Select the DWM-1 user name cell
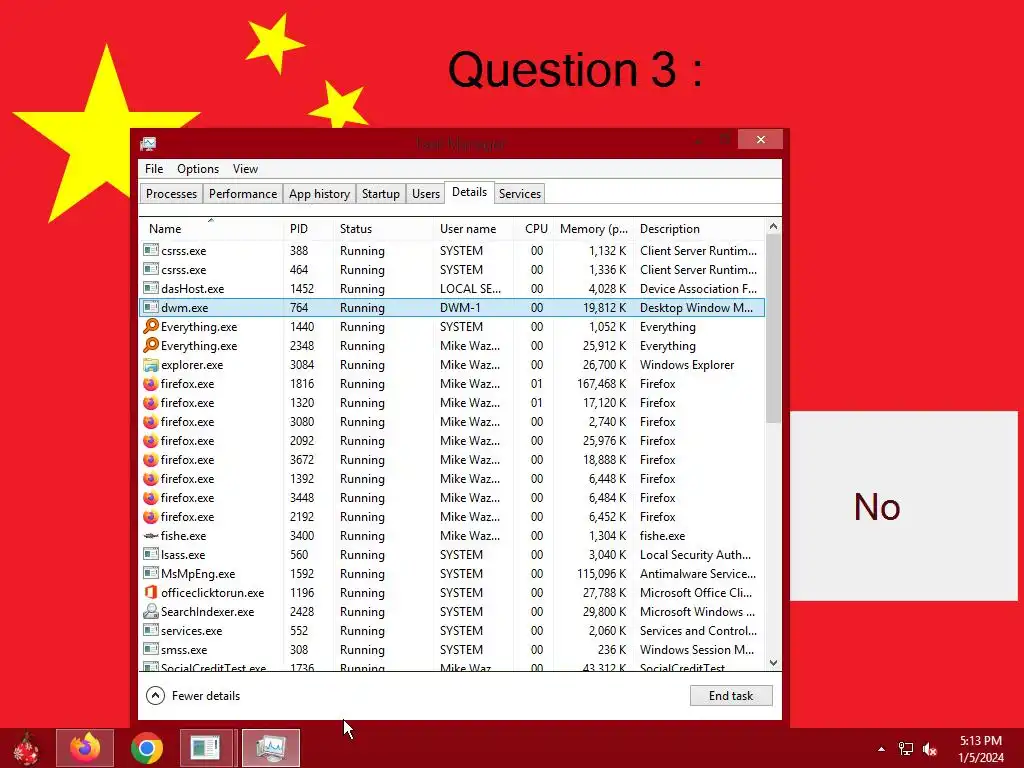This screenshot has height=768, width=1024. (x=460, y=307)
